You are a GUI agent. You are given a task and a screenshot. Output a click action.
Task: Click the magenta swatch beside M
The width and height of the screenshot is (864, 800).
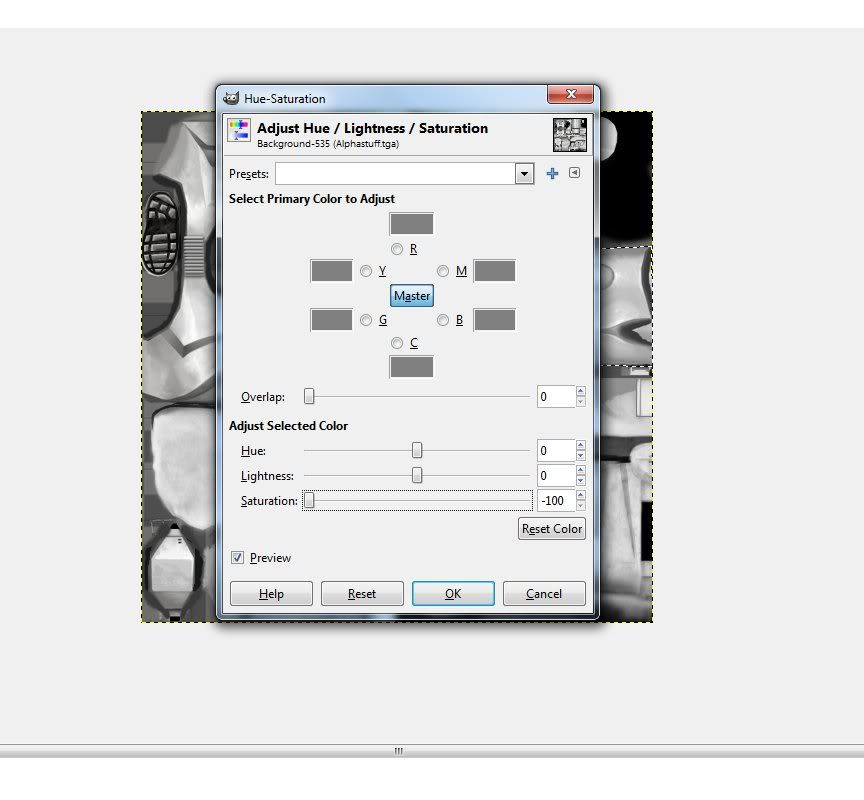(x=495, y=271)
